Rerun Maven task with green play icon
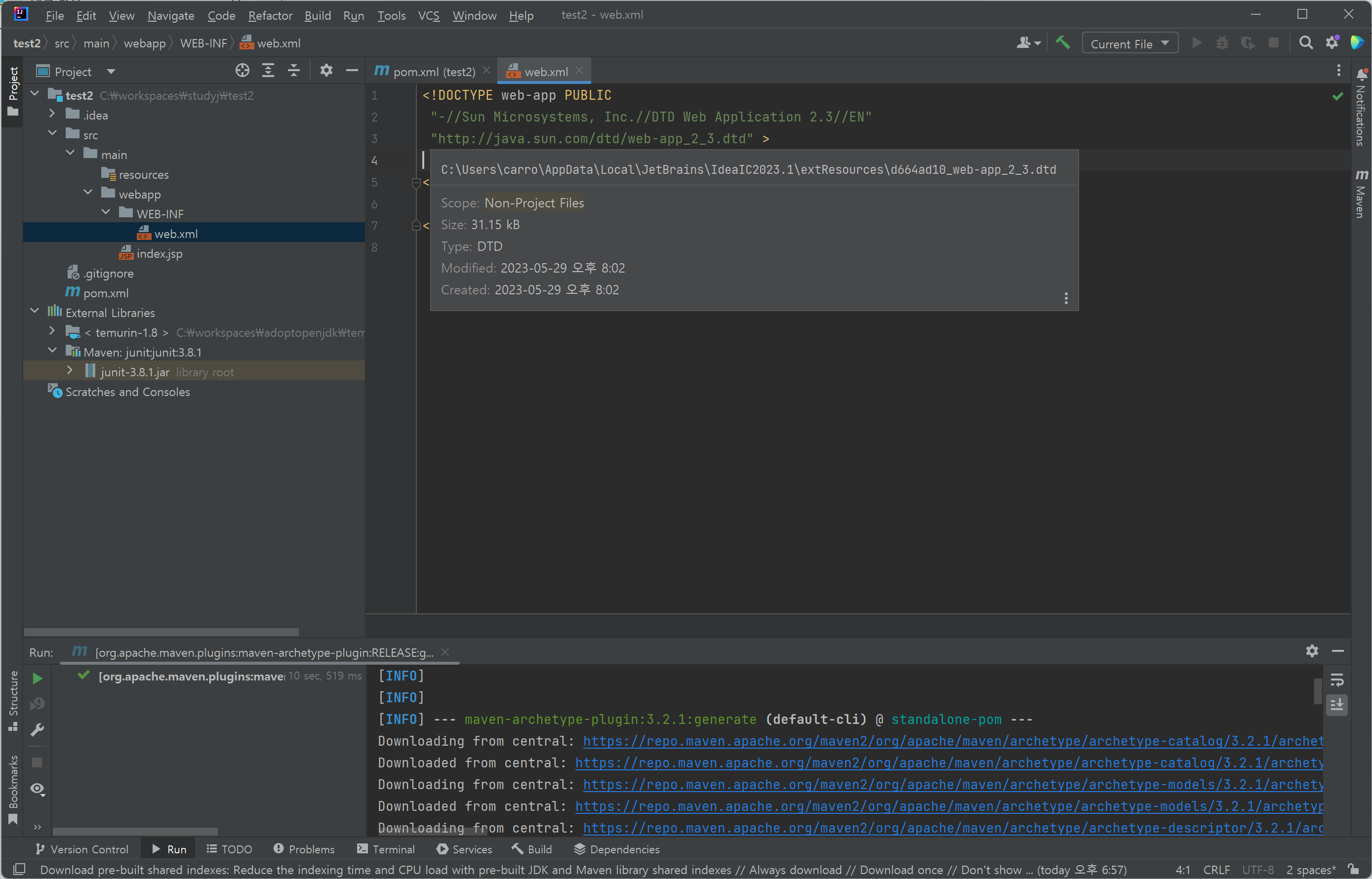1372x879 pixels. click(38, 678)
